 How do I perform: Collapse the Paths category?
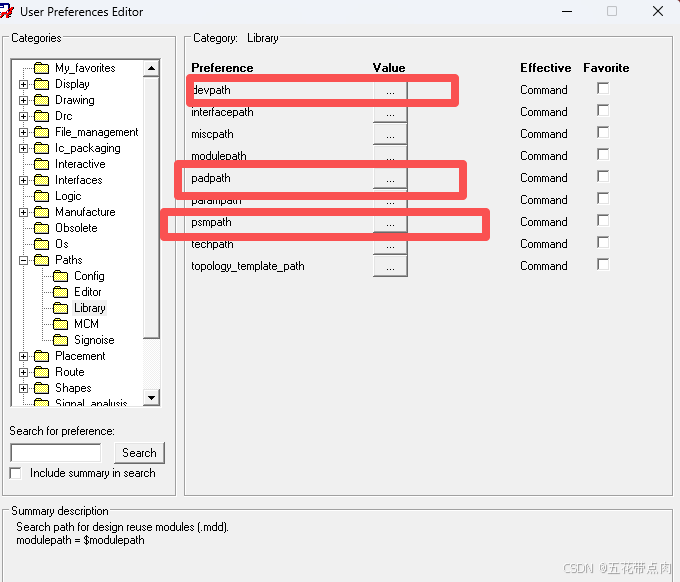pyautogui.click(x=23, y=261)
